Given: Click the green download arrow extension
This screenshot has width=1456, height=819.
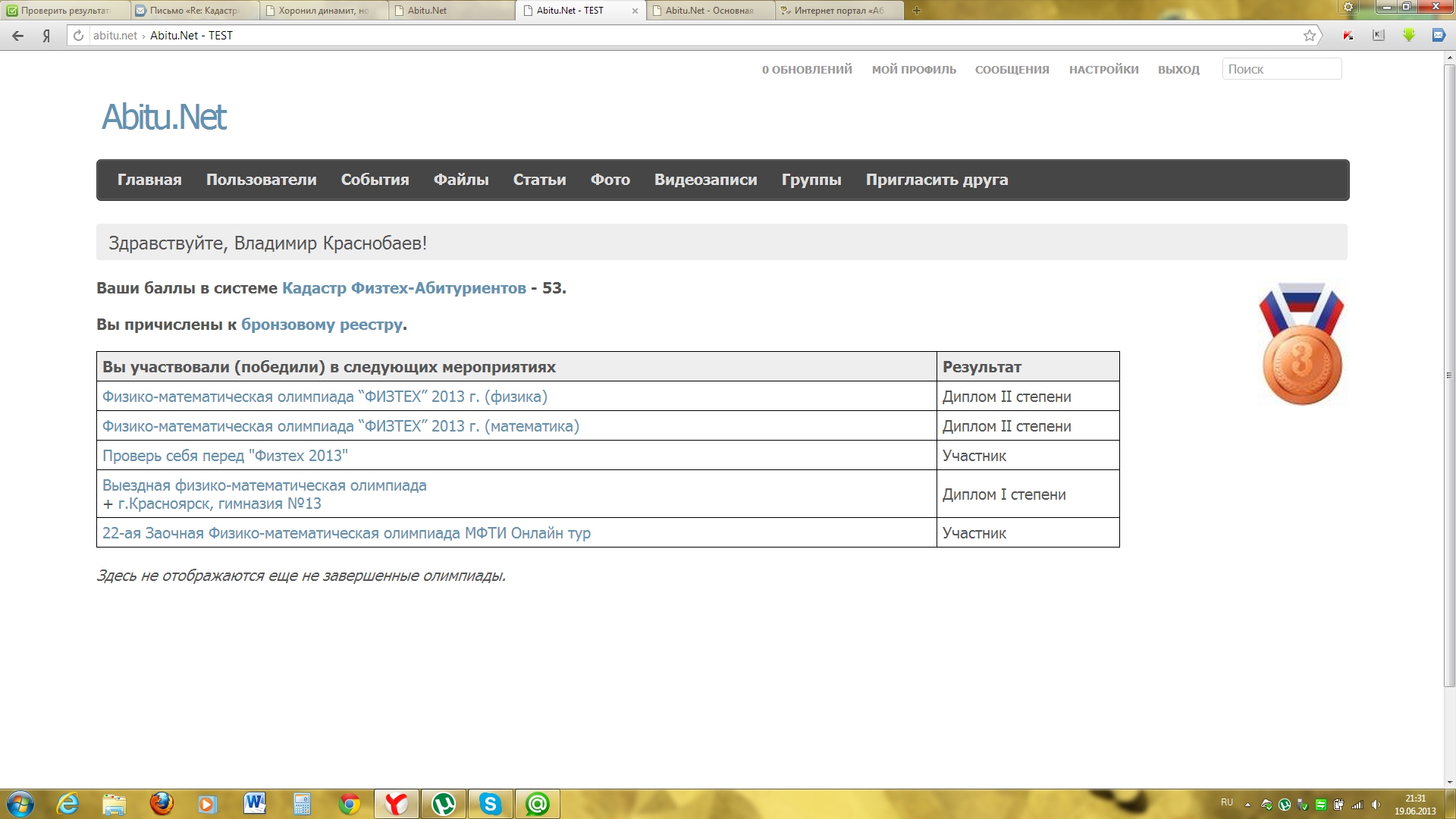Looking at the screenshot, I should tap(1409, 36).
